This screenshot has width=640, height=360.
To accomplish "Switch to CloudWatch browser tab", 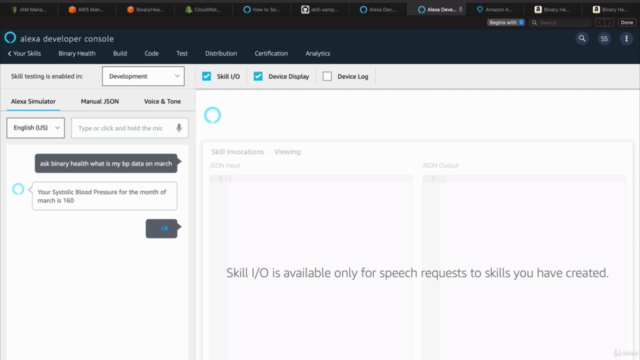I will point(203,9).
